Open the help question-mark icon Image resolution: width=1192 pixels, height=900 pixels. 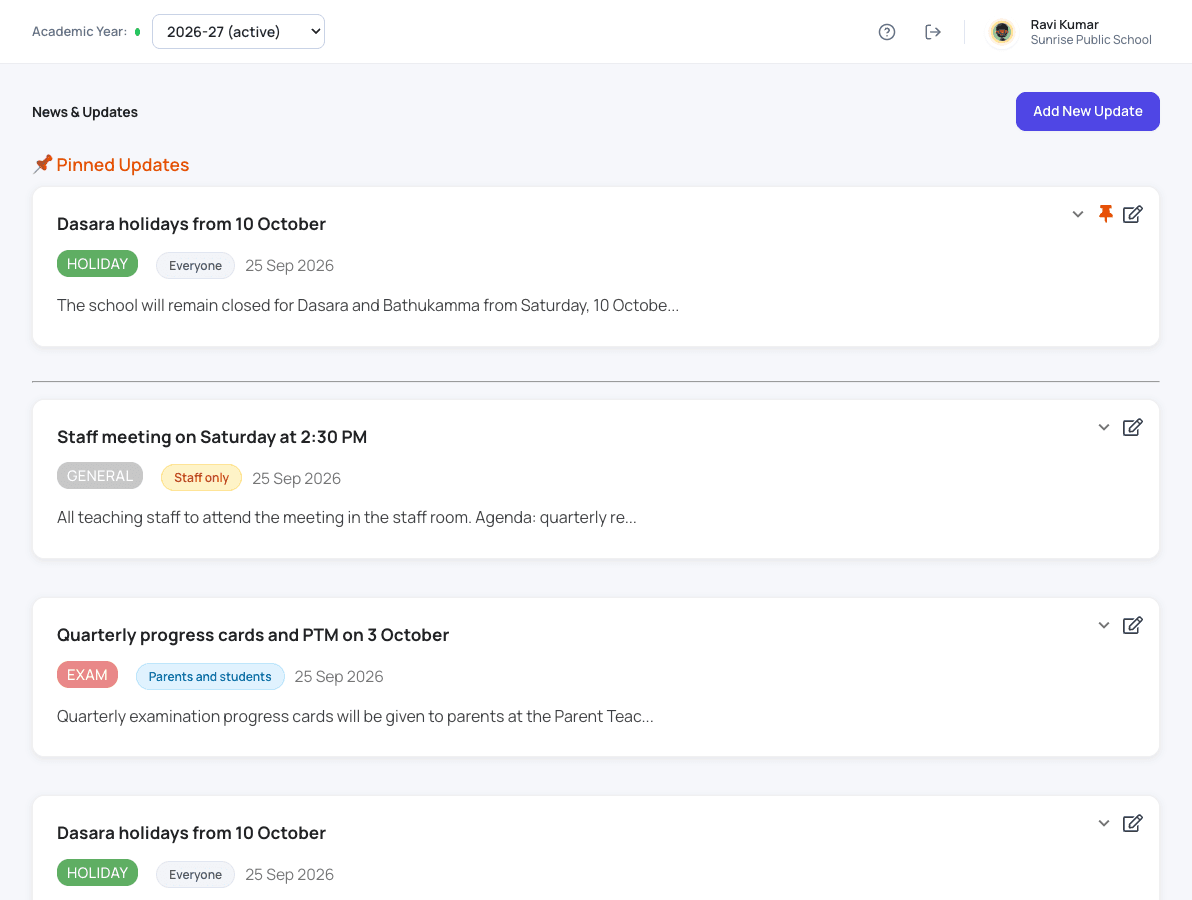point(886,32)
